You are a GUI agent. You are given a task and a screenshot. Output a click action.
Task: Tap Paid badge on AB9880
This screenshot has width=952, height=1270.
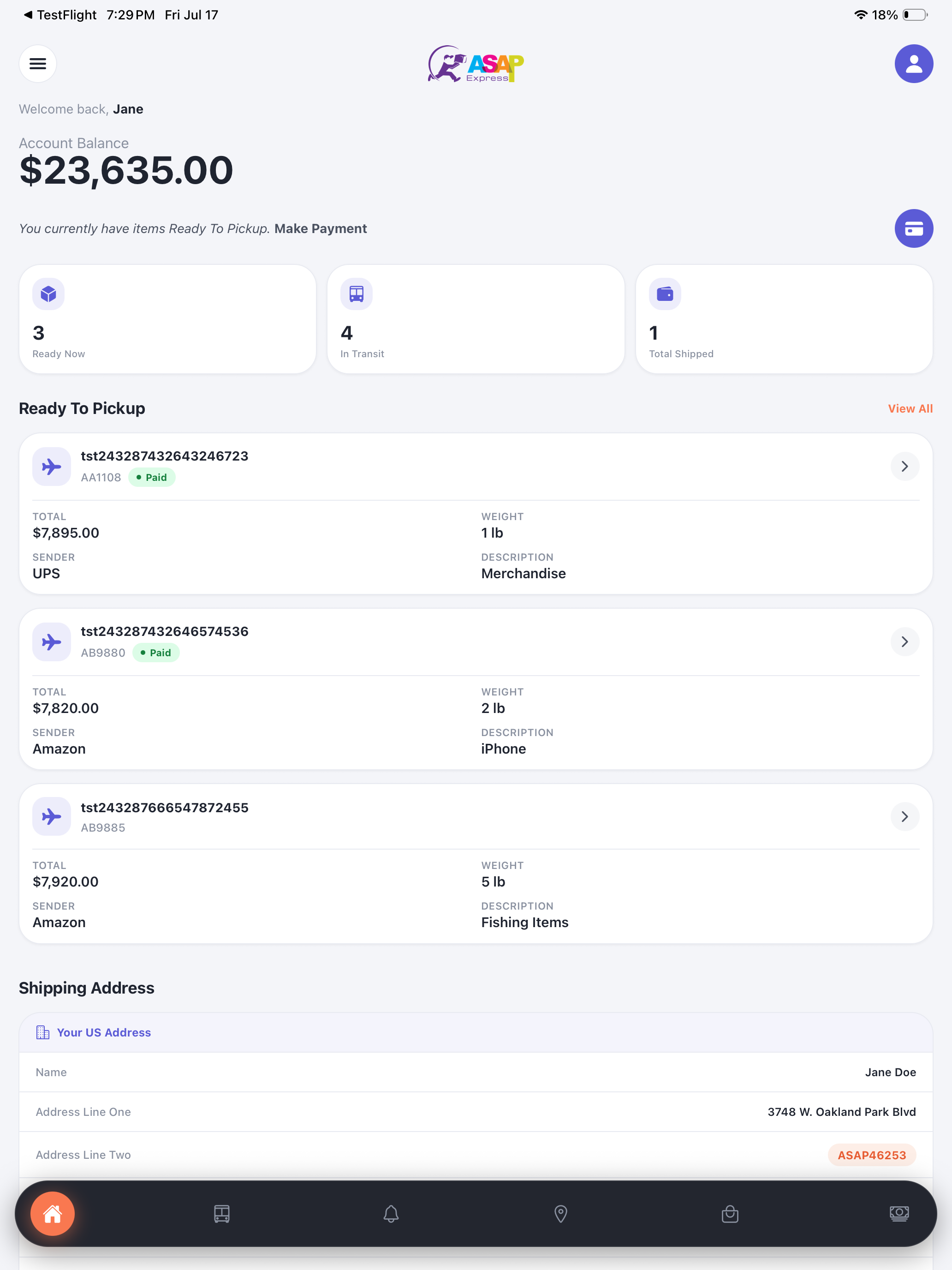coord(156,653)
